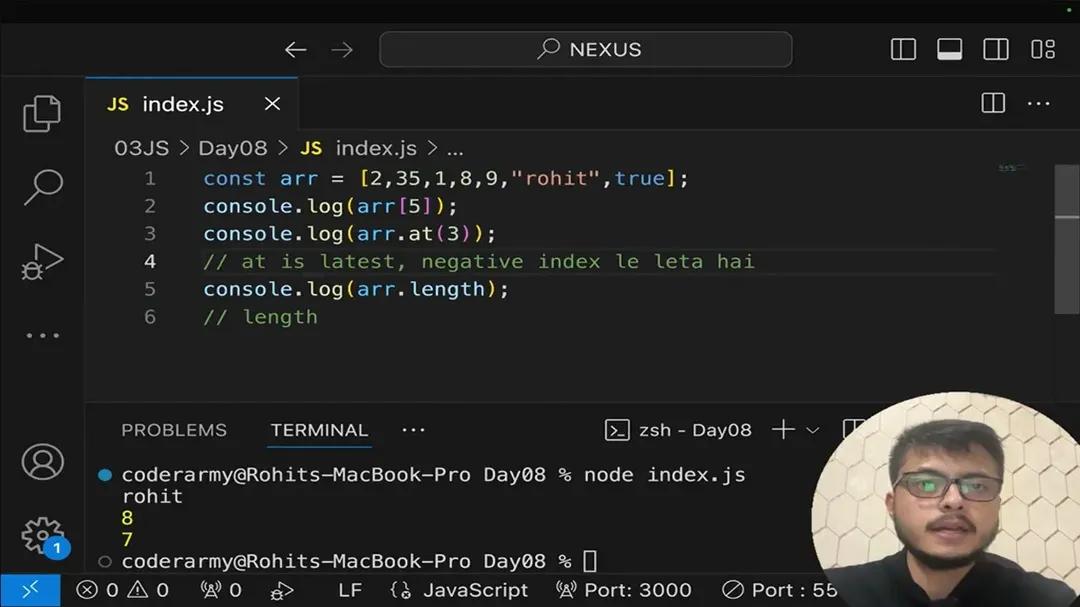This screenshot has width=1080, height=607.
Task: Go back with the left arrow
Action: click(295, 50)
